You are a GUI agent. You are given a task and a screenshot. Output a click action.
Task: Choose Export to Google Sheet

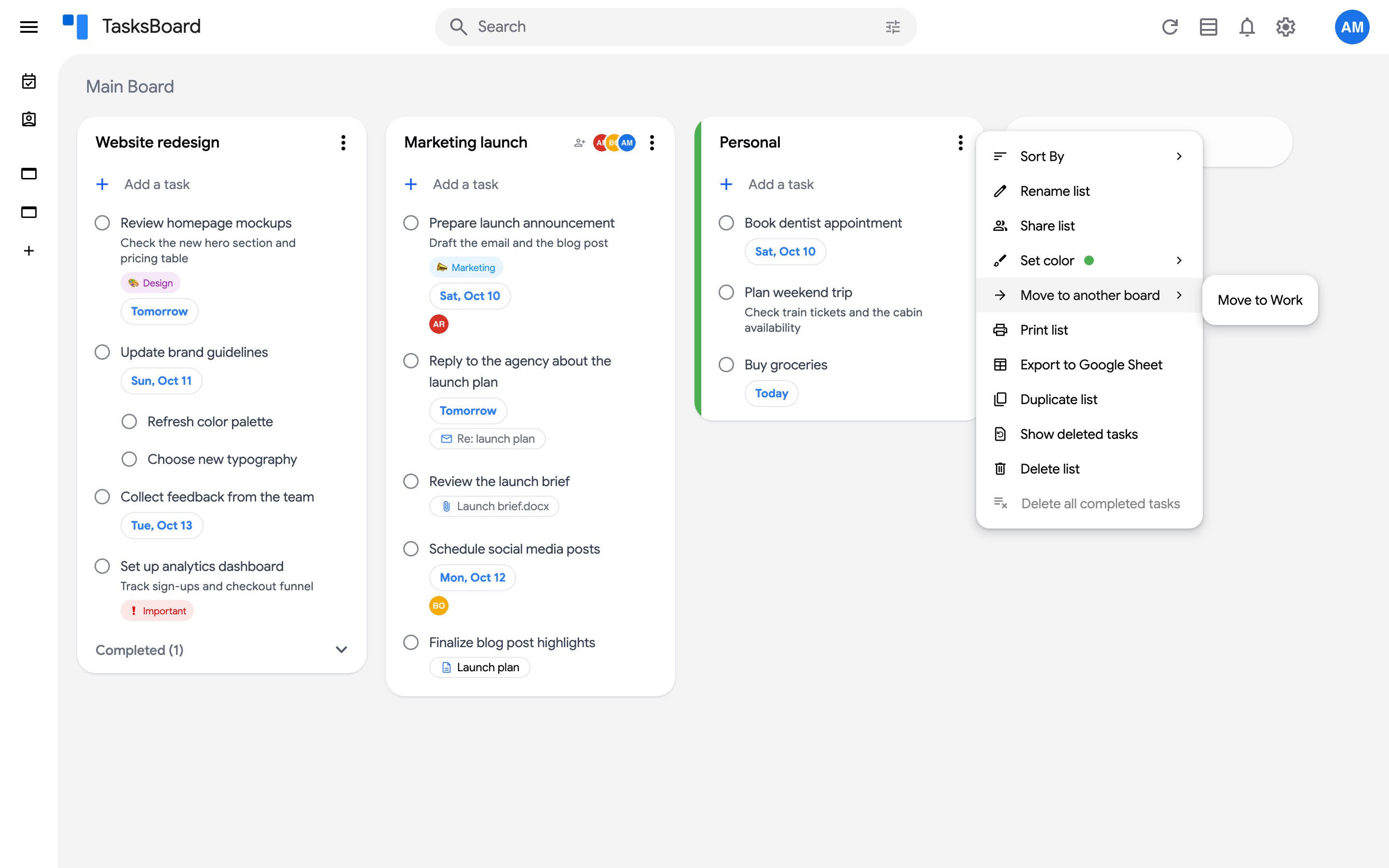pos(1089,365)
